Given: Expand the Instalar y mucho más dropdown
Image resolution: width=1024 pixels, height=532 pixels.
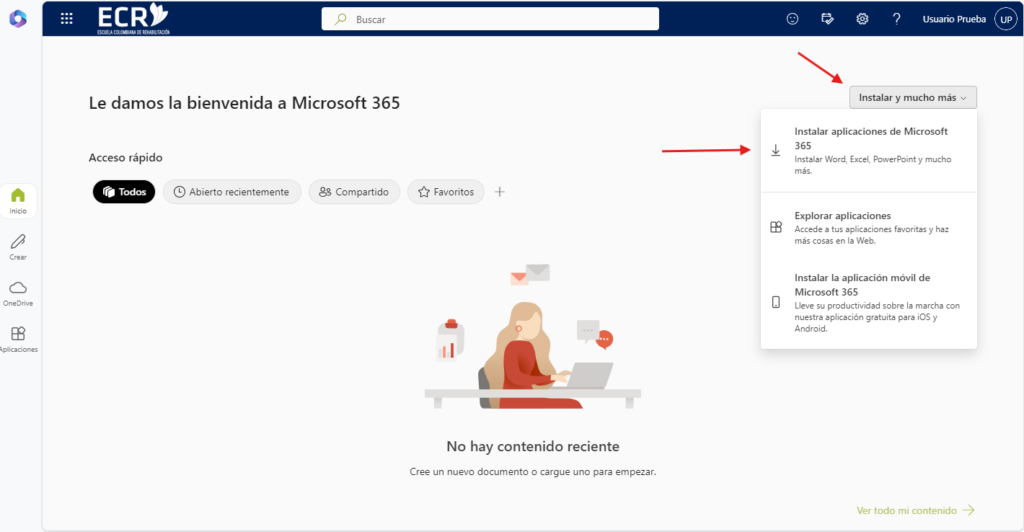Looking at the screenshot, I should click(912, 97).
